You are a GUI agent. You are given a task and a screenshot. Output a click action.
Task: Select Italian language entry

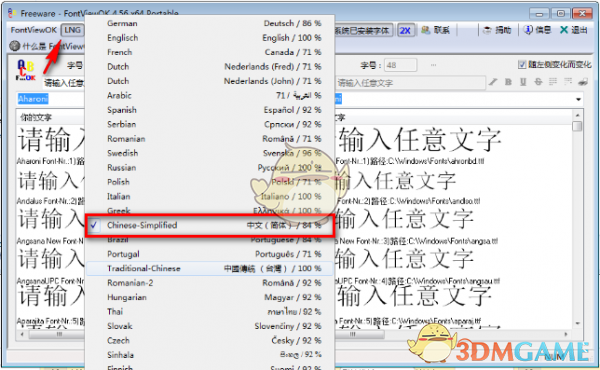click(x=210, y=196)
